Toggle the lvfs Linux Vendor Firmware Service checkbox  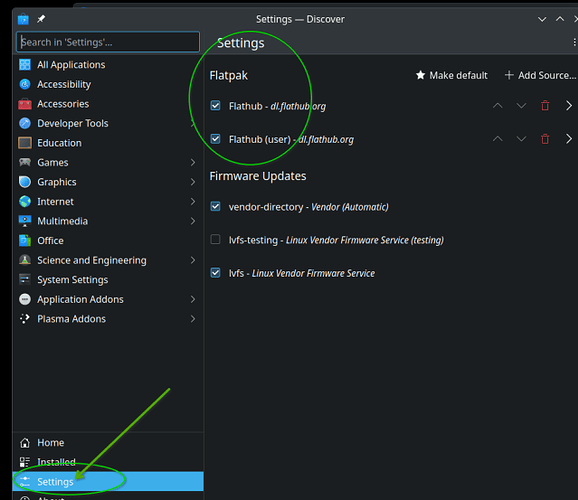pos(215,273)
